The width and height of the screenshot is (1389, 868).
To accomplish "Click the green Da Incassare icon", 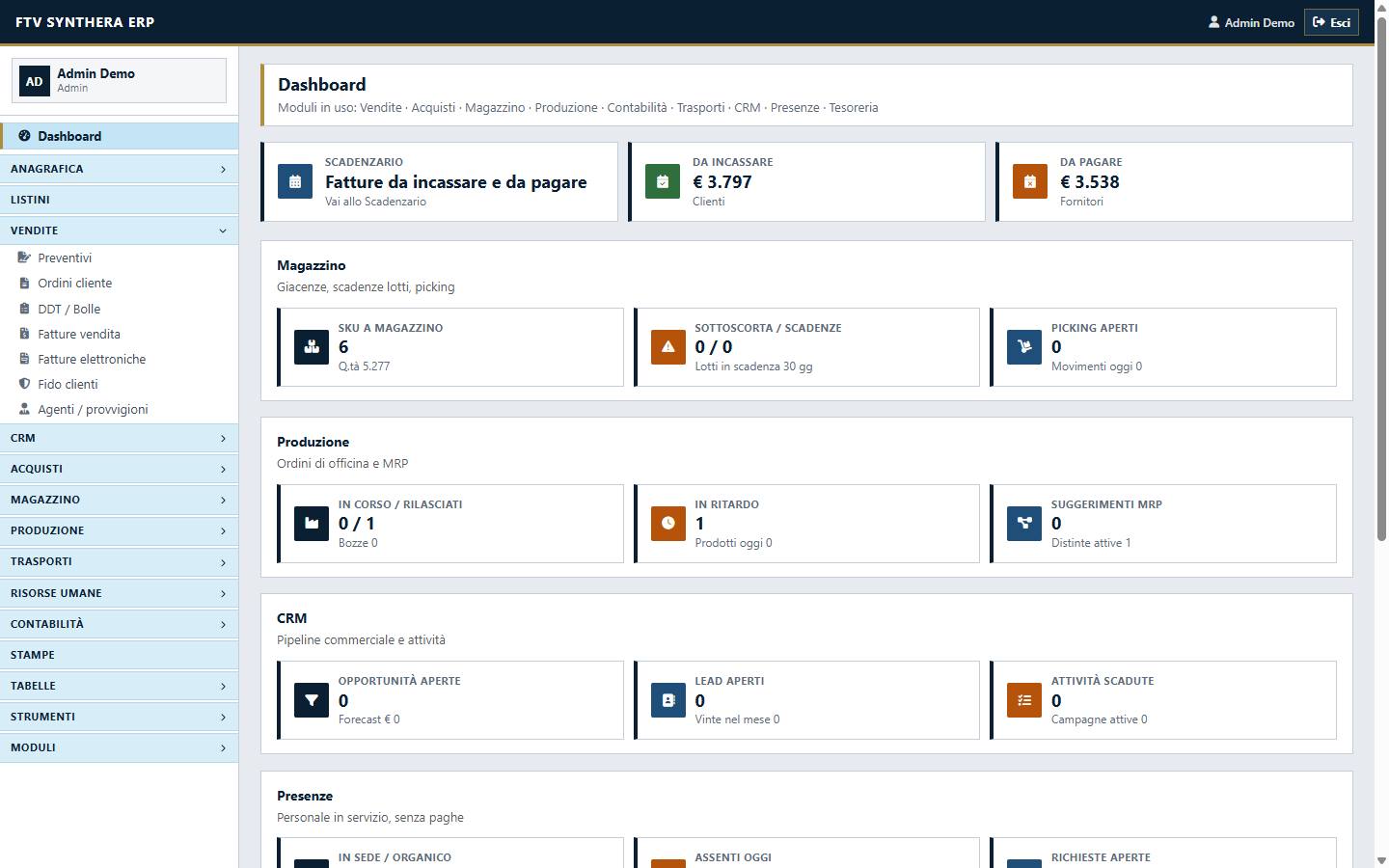I will [x=663, y=181].
